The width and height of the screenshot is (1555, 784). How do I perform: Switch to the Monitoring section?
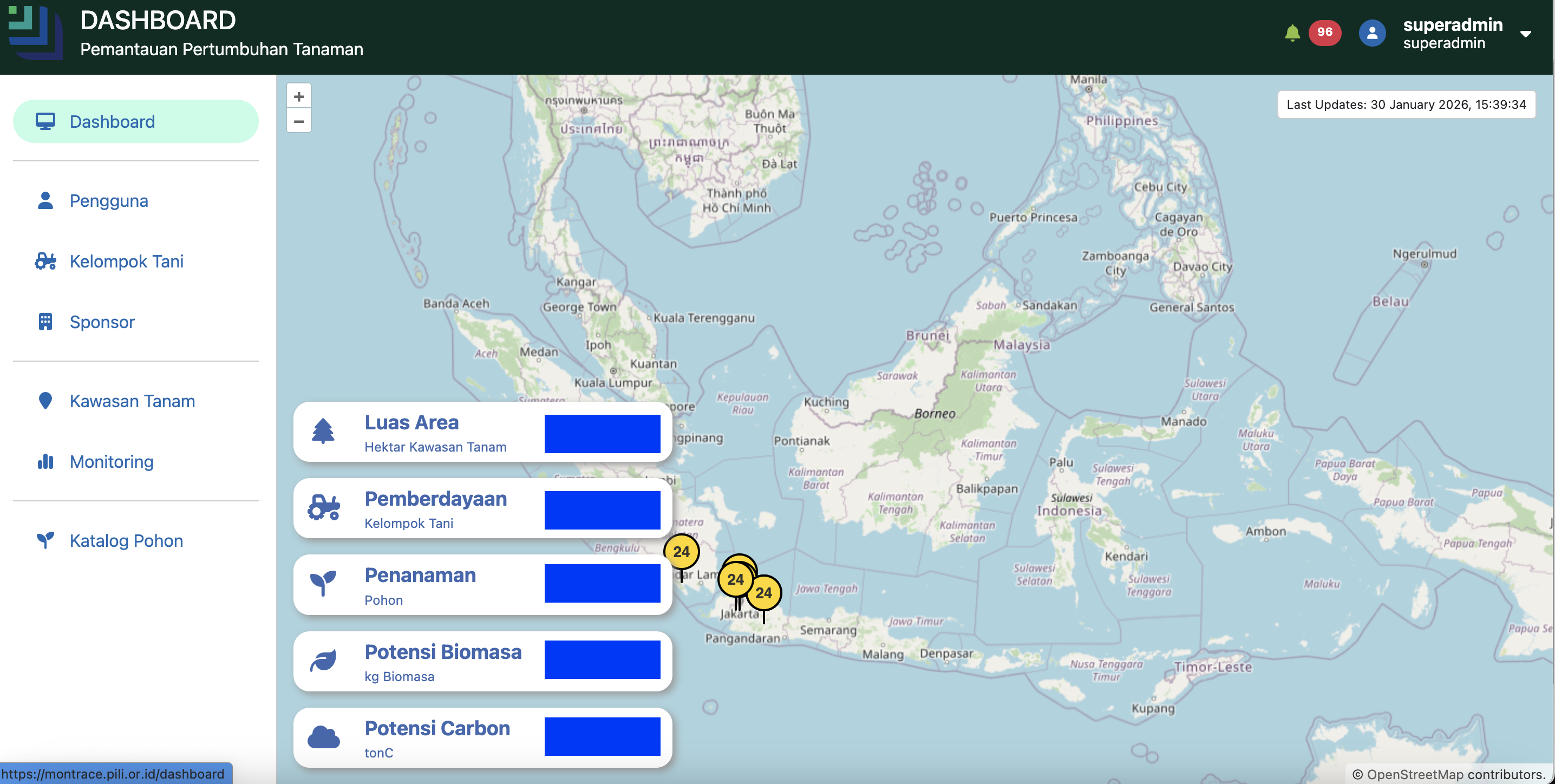[x=112, y=461]
